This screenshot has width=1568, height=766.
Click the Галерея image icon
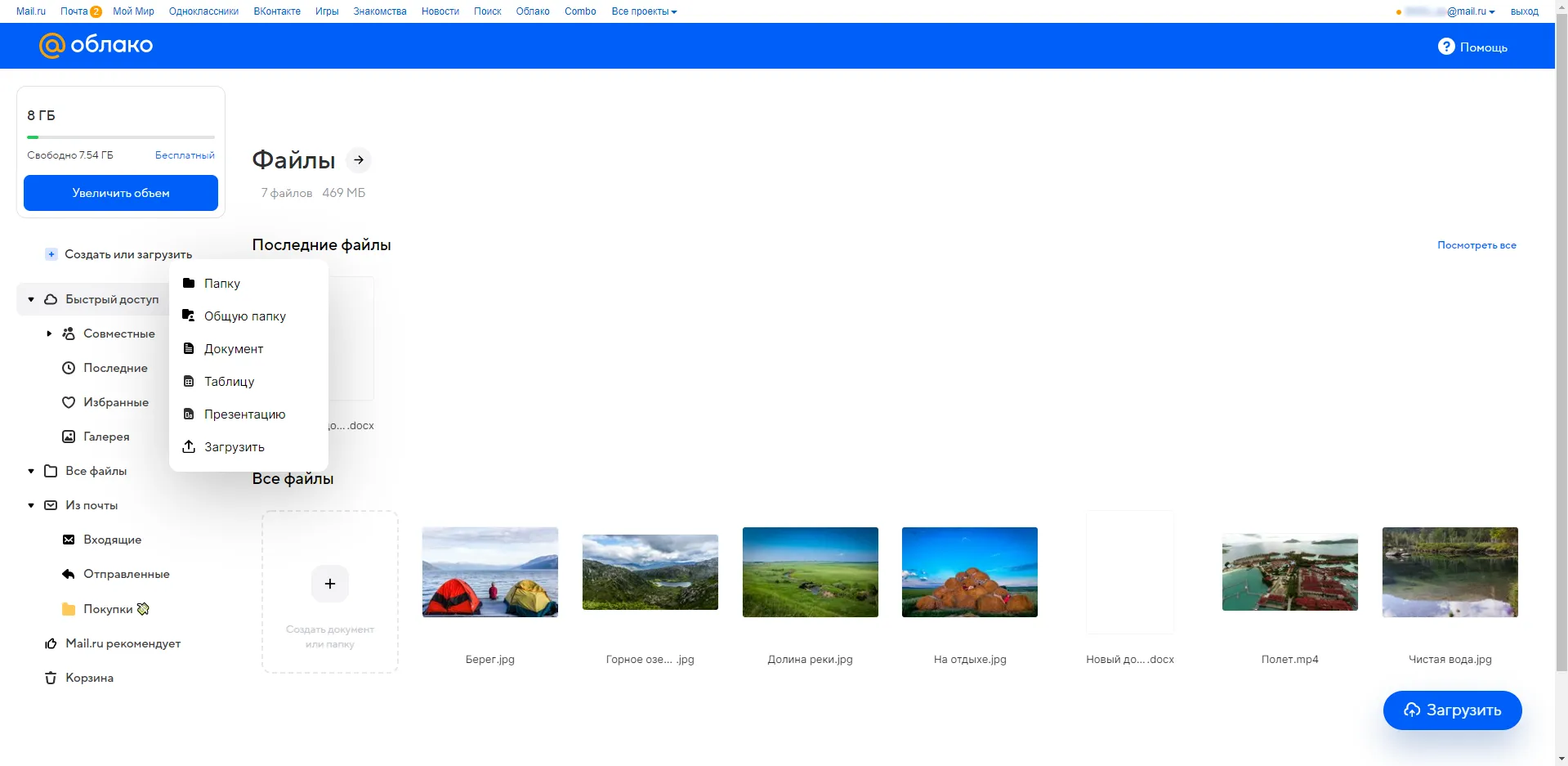(x=69, y=437)
